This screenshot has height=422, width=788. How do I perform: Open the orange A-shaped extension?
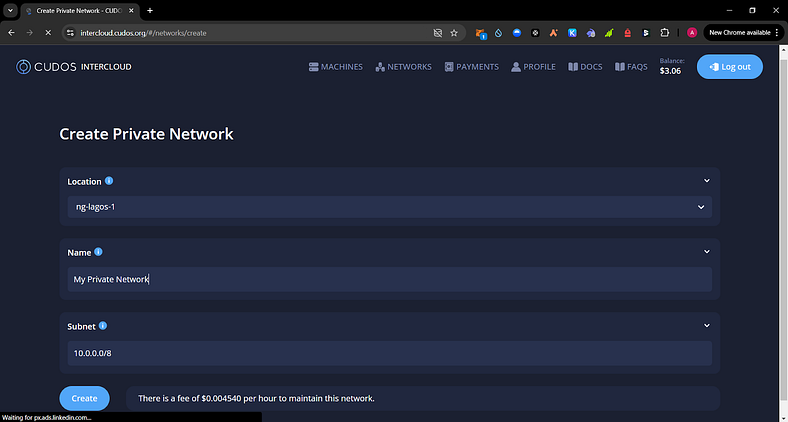pos(554,33)
